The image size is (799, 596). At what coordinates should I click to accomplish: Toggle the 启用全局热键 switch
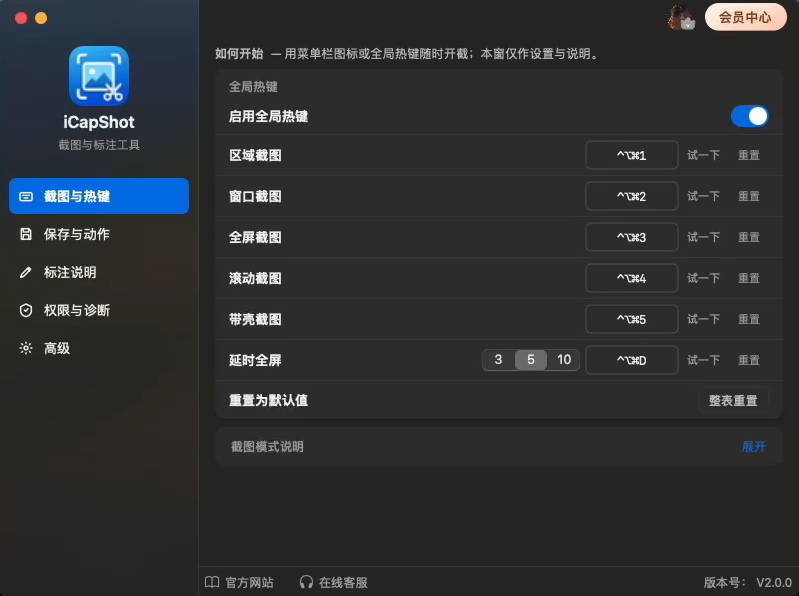tap(750, 117)
